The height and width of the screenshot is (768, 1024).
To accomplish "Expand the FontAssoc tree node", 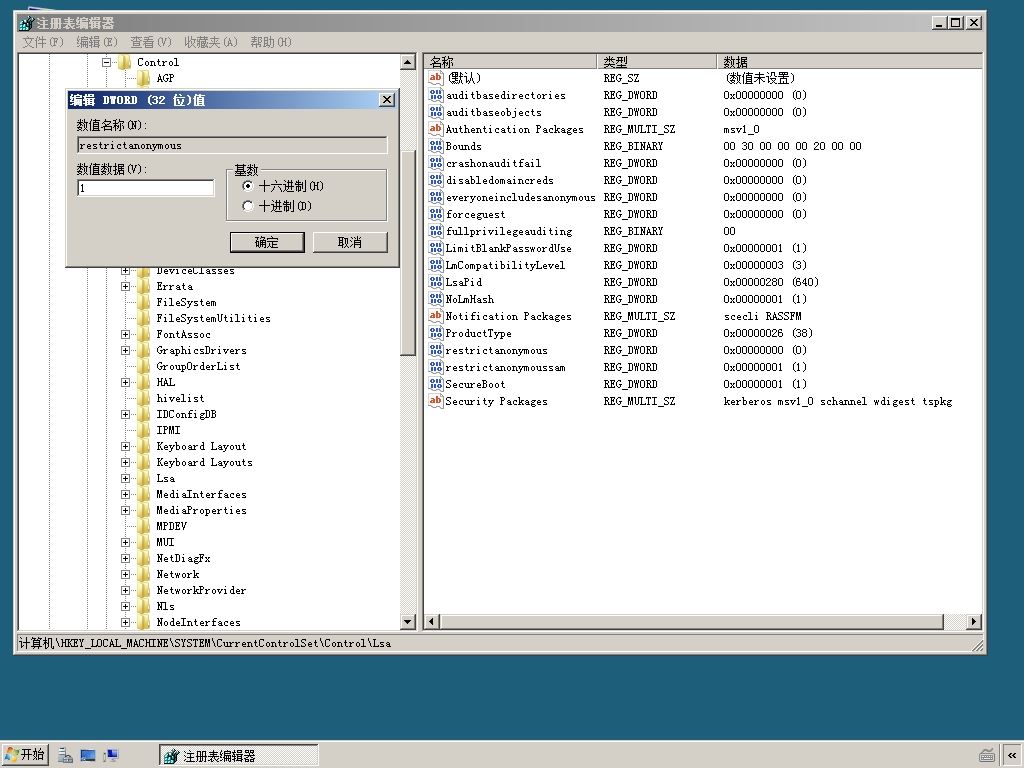I will [x=125, y=334].
